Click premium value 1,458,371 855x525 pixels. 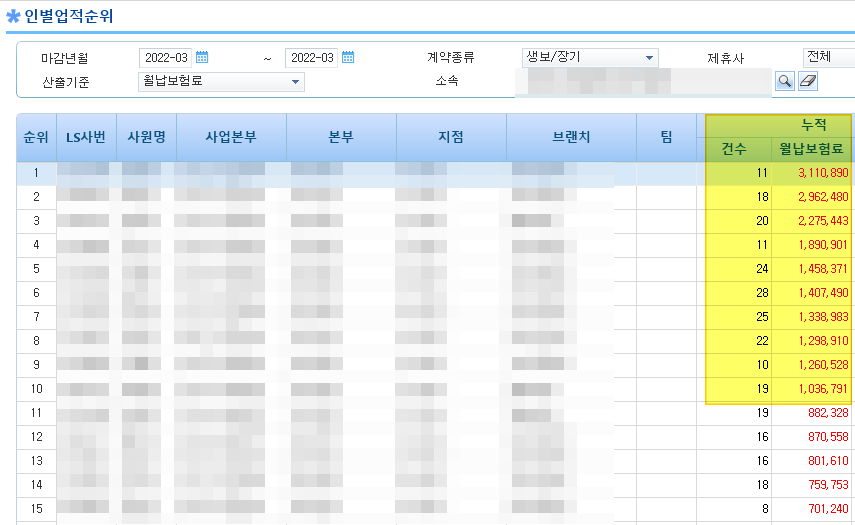click(823, 269)
